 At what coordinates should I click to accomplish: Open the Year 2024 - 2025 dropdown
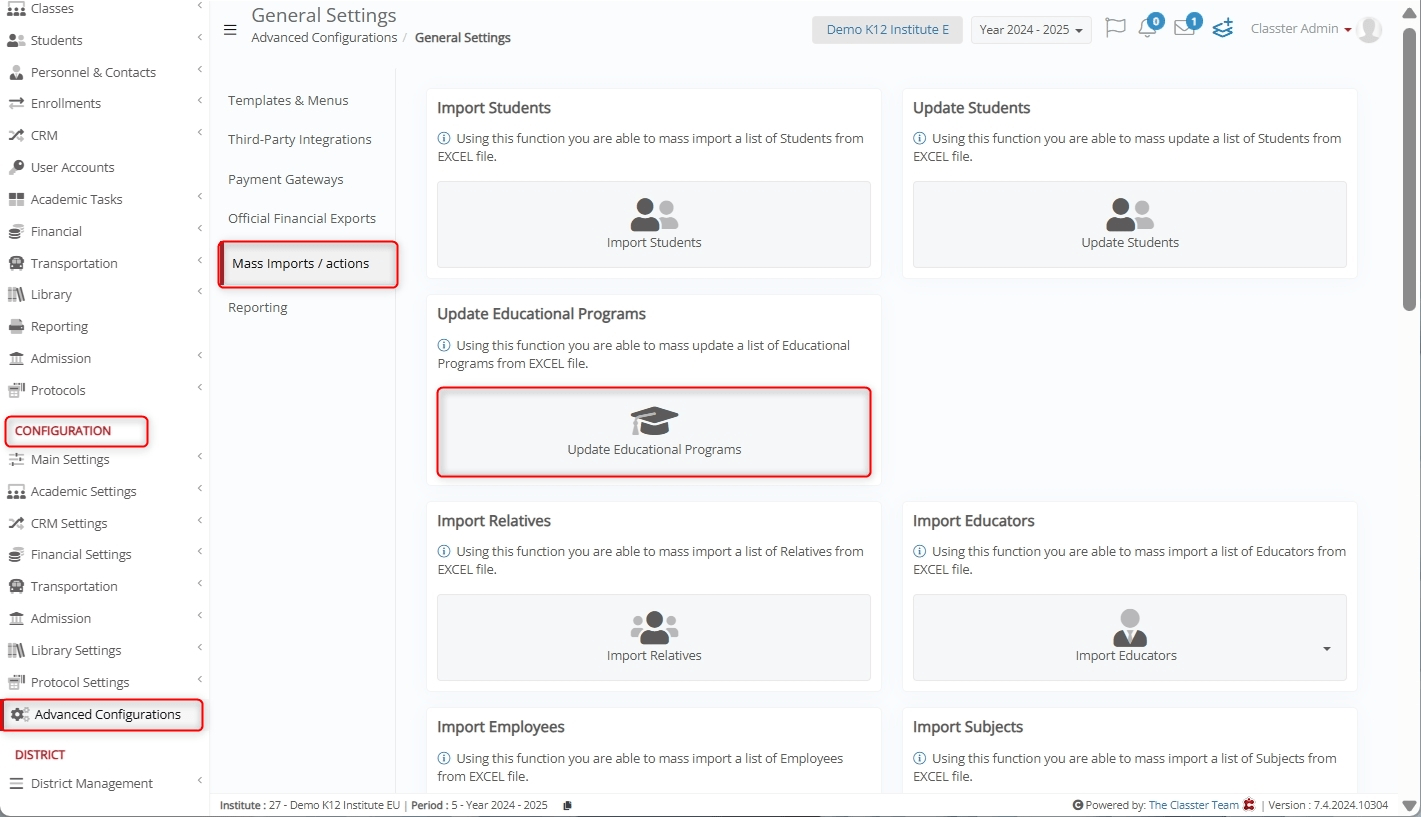1031,30
